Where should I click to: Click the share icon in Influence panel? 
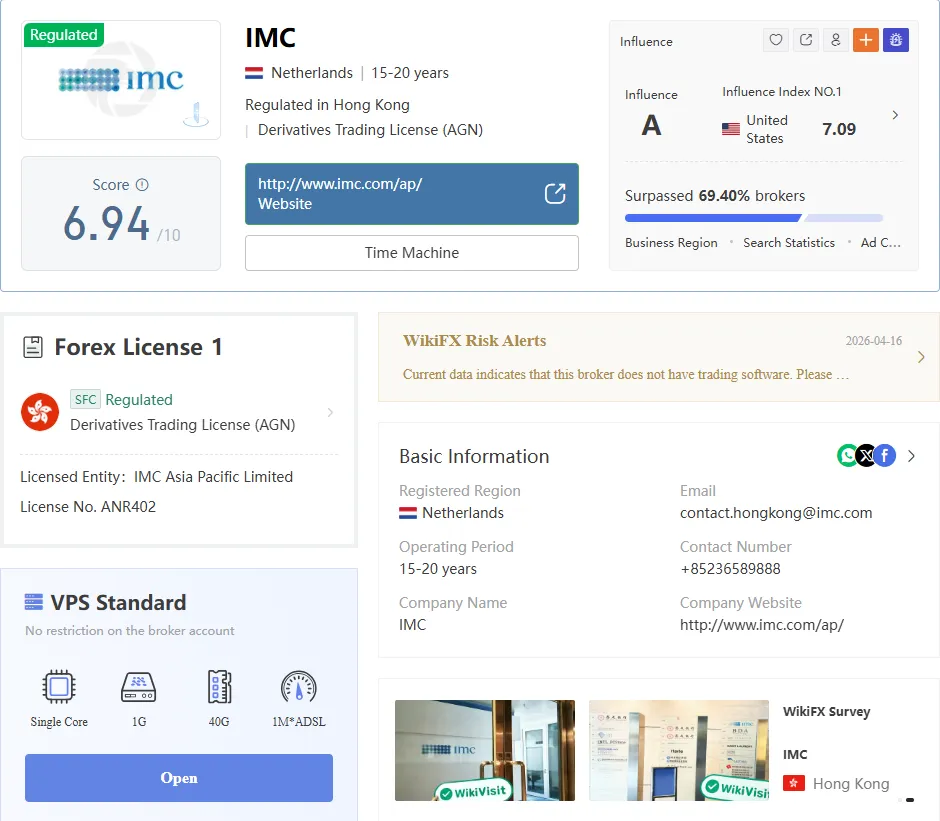point(806,40)
